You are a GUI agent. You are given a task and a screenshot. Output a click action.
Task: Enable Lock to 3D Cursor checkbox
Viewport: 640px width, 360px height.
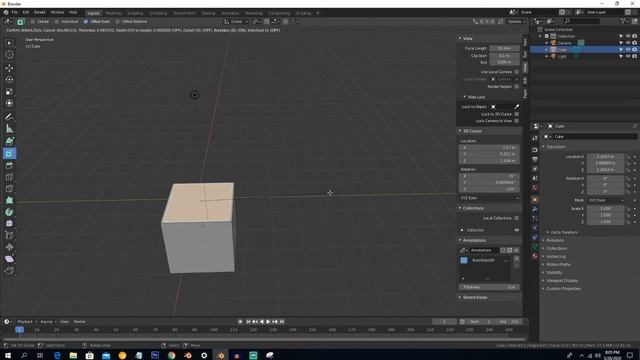click(516, 114)
